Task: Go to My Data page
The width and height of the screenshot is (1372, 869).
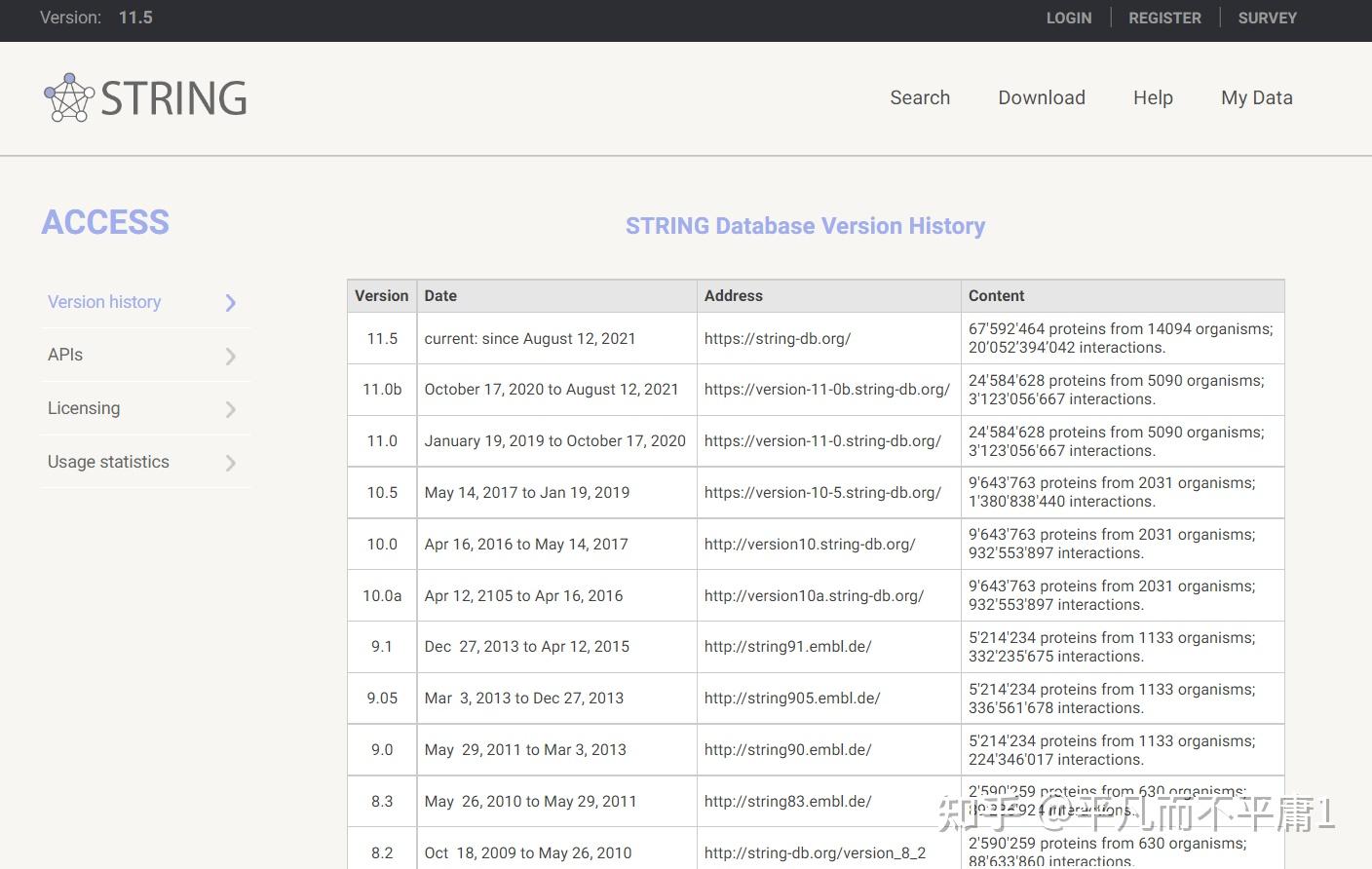Action: pos(1256,97)
